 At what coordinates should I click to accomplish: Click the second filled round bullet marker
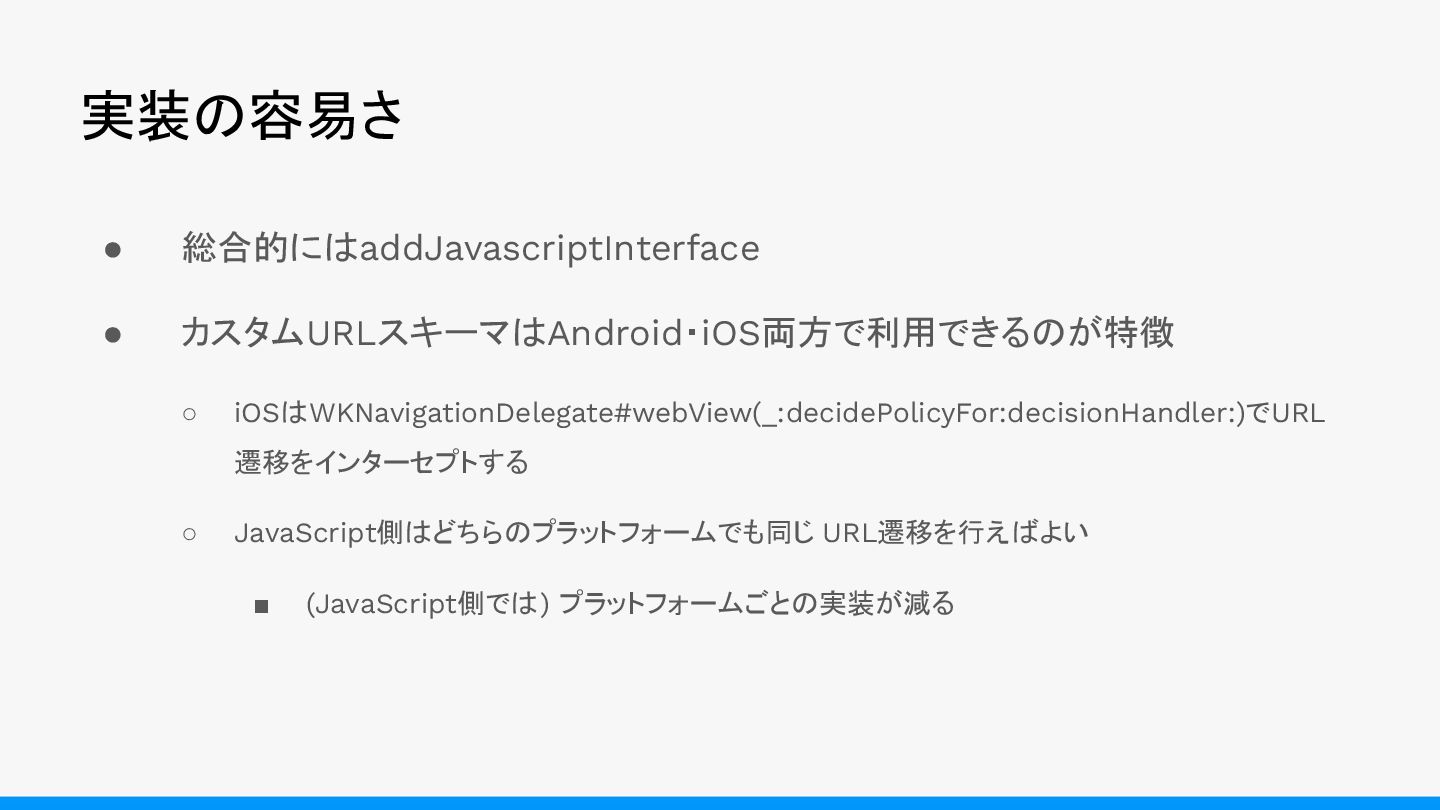(x=113, y=333)
